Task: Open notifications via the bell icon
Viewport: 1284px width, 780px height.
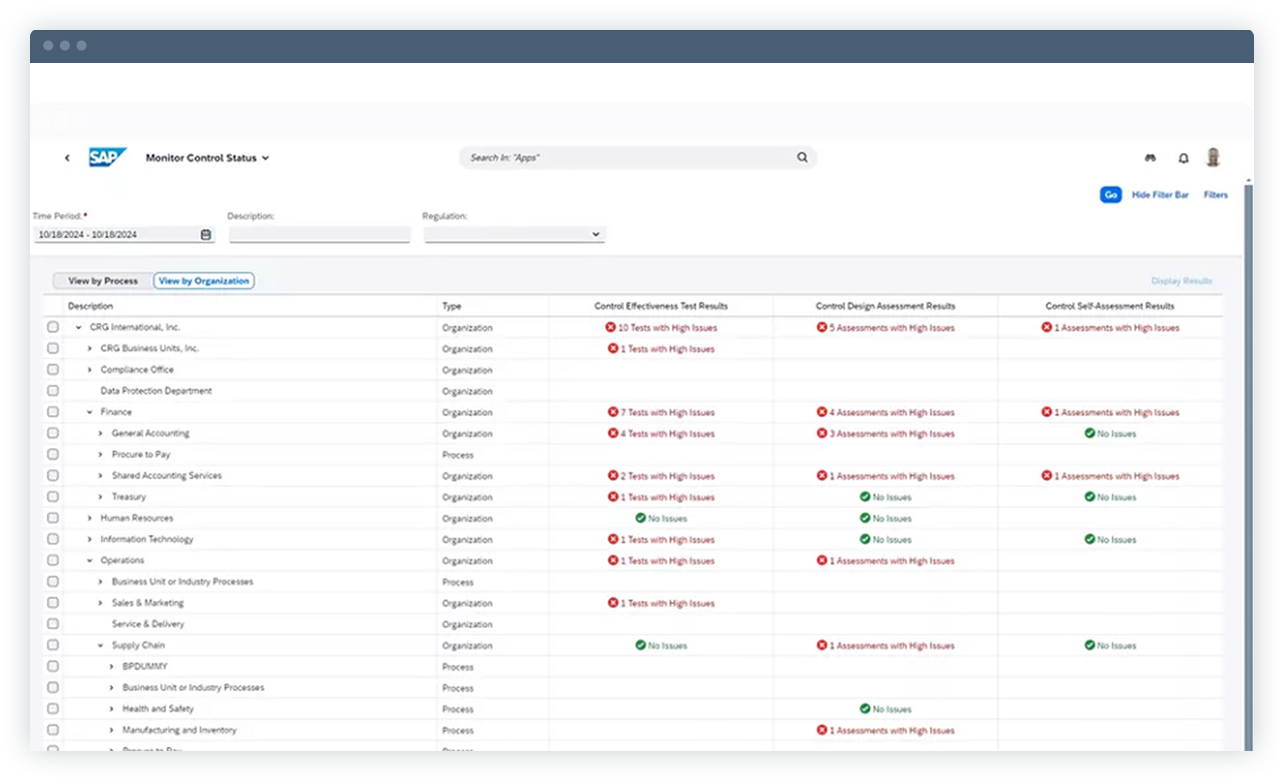Action: 1183,157
